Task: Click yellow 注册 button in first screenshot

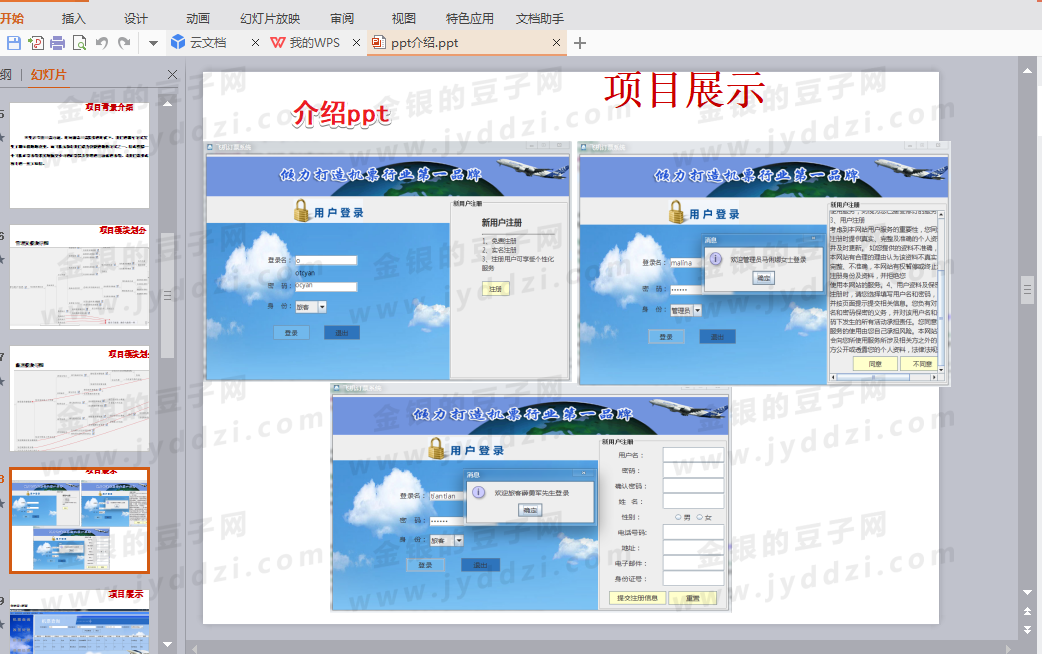Action: pos(496,288)
